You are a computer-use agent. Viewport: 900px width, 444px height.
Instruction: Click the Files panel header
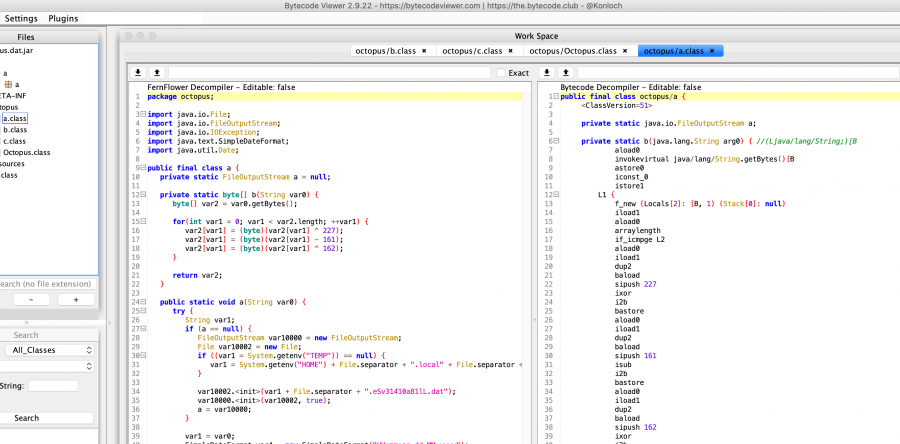[x=26, y=37]
